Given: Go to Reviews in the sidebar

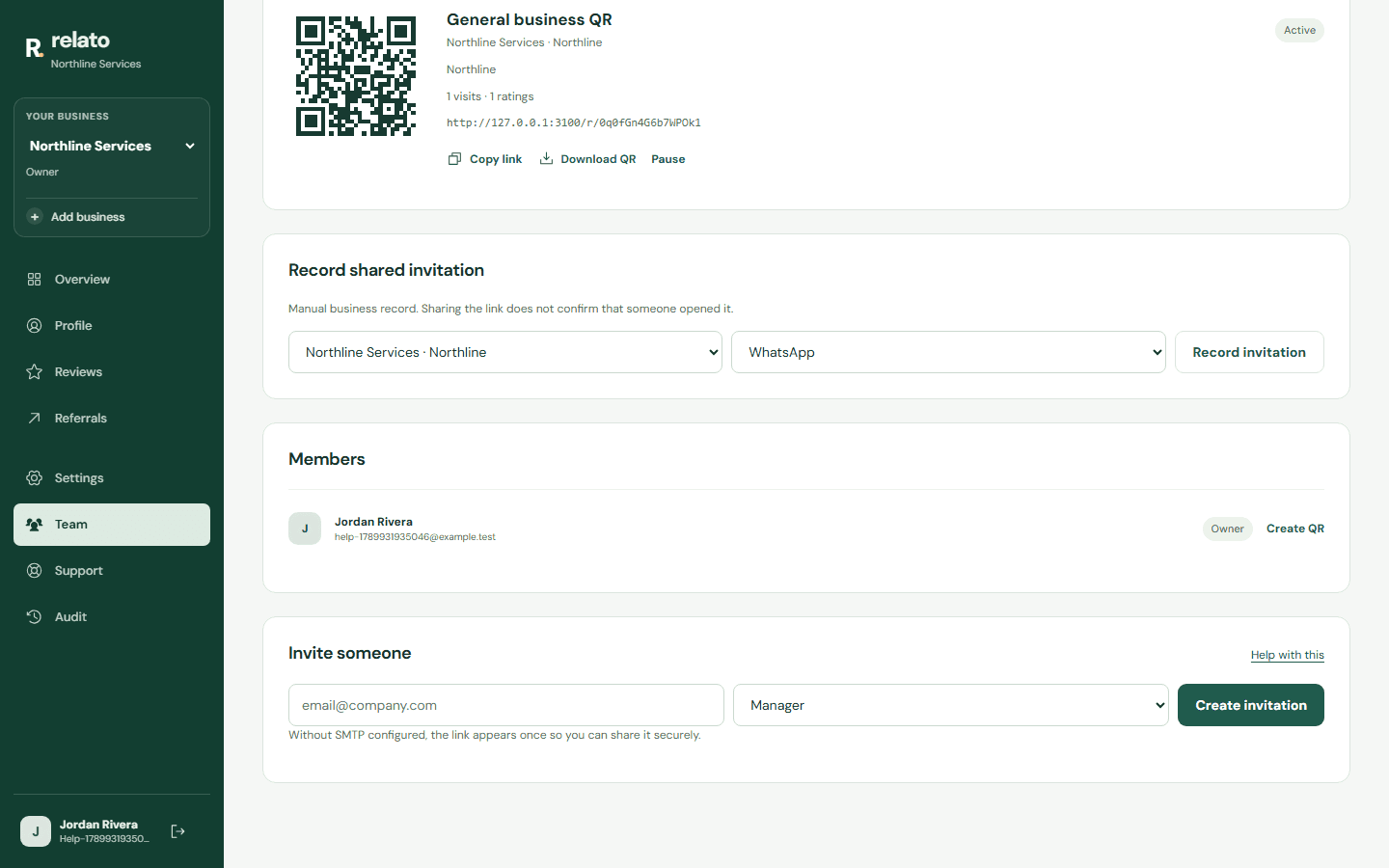Looking at the screenshot, I should 112,372.
